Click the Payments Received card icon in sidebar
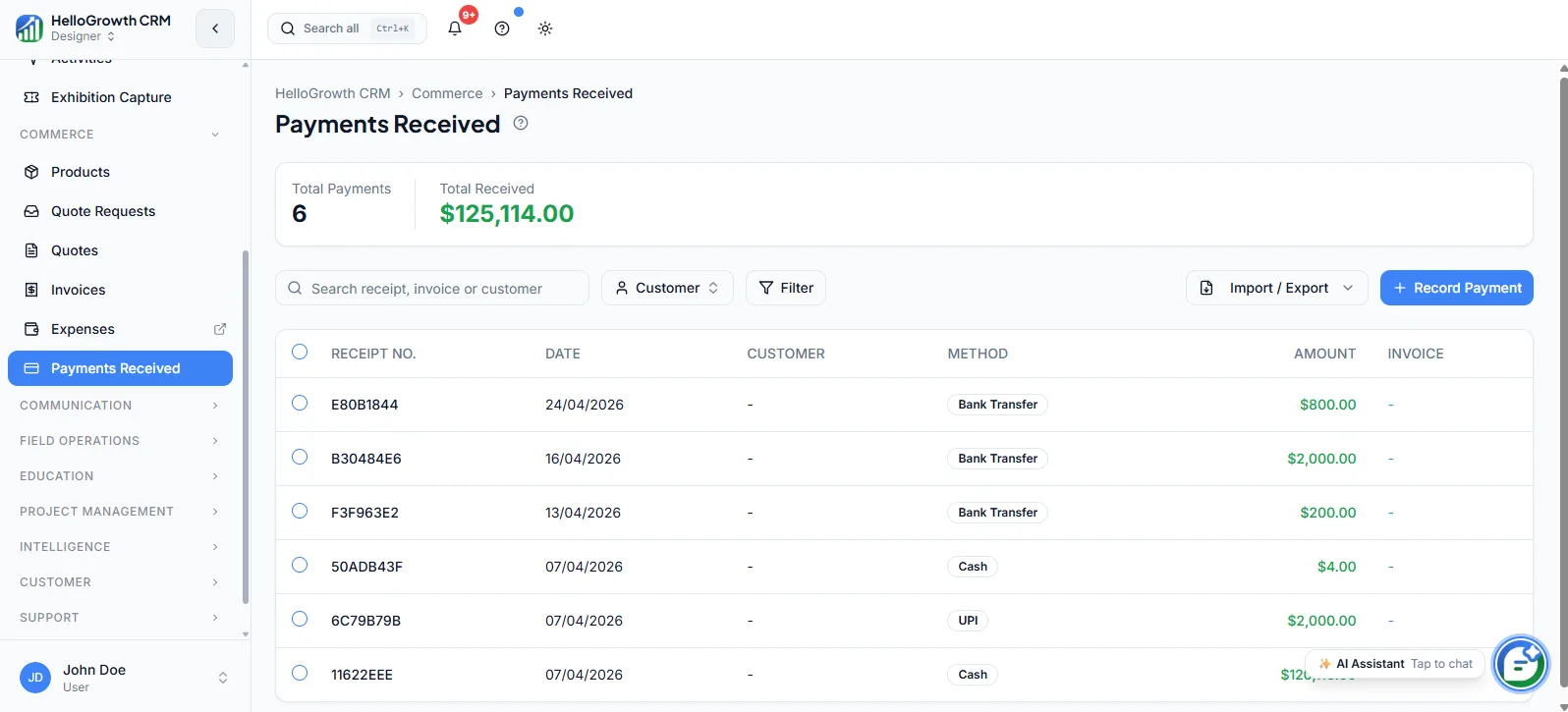This screenshot has height=712, width=1568. point(31,368)
